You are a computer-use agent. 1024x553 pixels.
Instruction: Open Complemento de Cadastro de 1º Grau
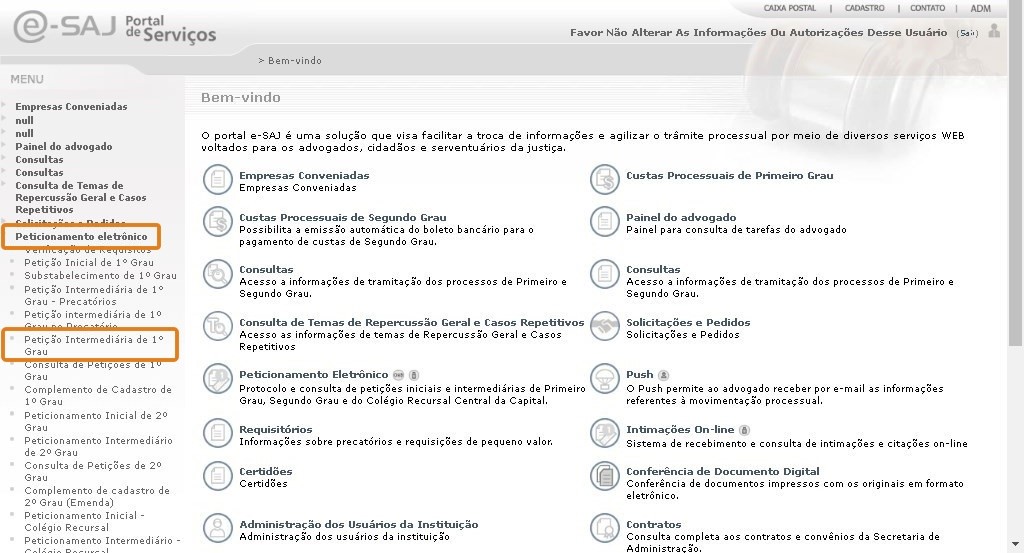coord(98,396)
